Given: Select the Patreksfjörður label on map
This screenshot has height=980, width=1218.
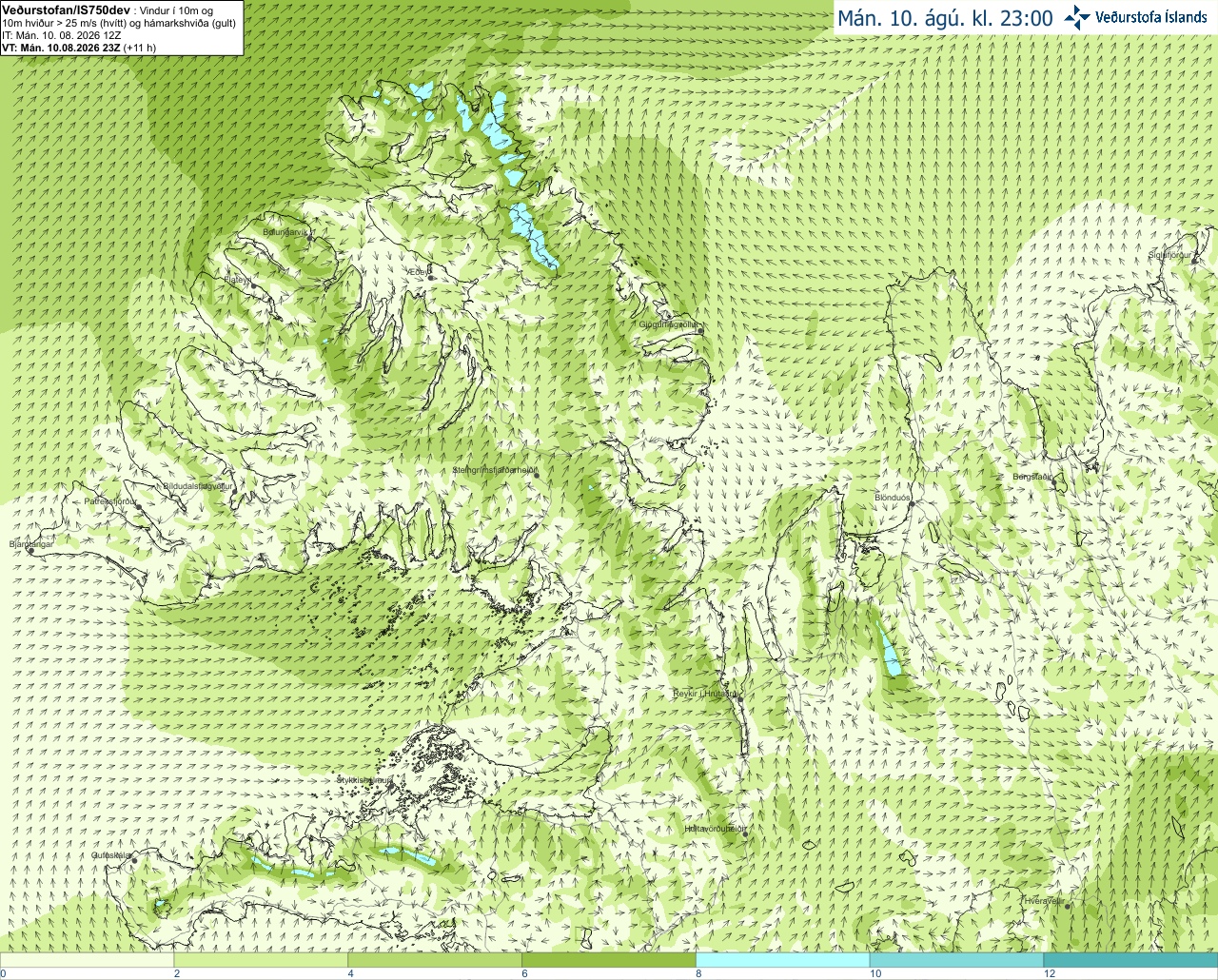Looking at the screenshot, I should click(x=110, y=500).
